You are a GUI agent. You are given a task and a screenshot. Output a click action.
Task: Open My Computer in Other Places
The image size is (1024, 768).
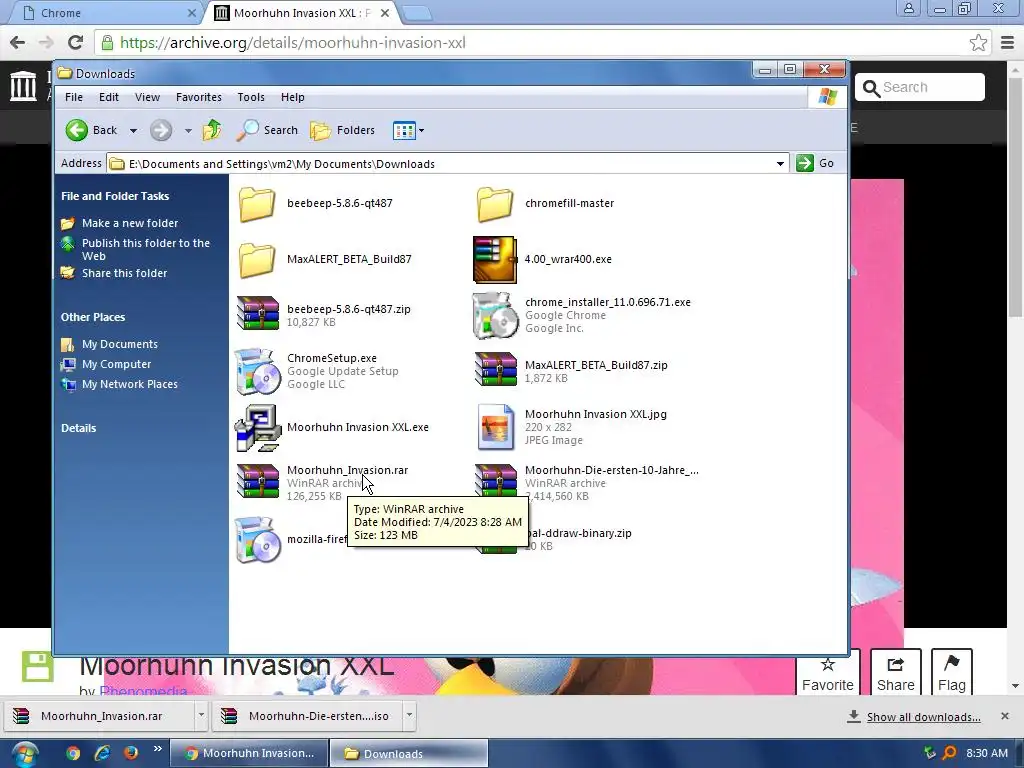[116, 364]
